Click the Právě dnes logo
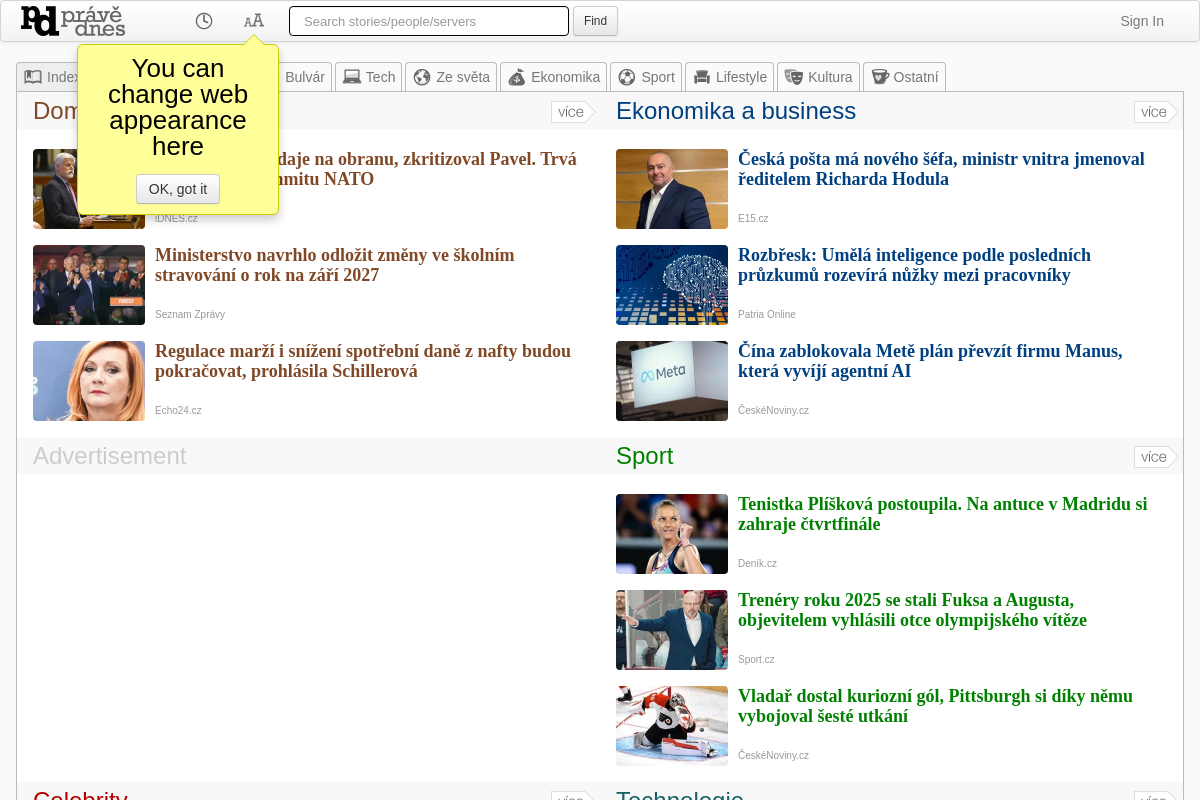 [x=73, y=21]
